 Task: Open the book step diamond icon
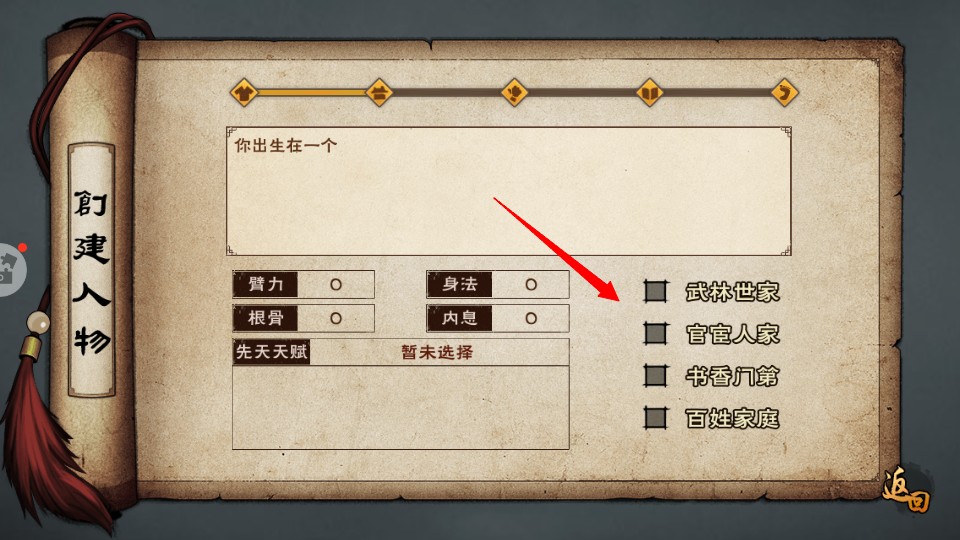click(650, 92)
